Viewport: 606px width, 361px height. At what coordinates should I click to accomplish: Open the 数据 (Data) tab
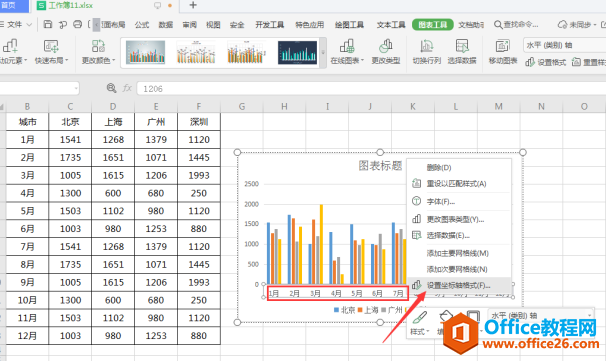point(165,25)
